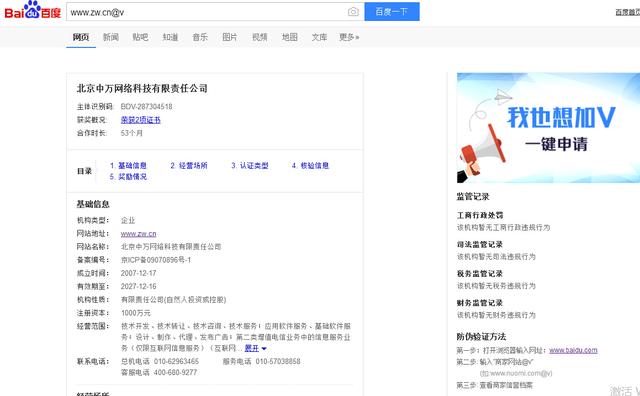
Task: Select the ID text BDV-287304518
Action: pos(147,107)
